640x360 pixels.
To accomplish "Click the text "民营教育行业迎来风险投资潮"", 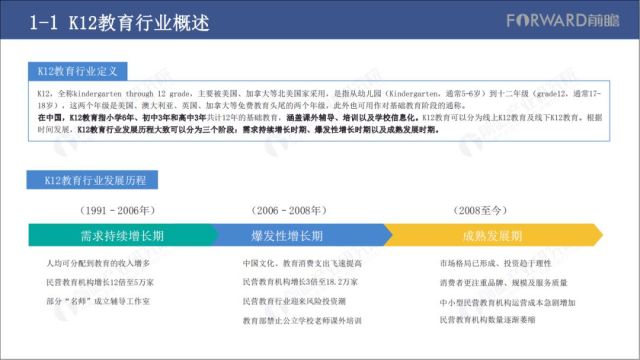I will (294, 301).
